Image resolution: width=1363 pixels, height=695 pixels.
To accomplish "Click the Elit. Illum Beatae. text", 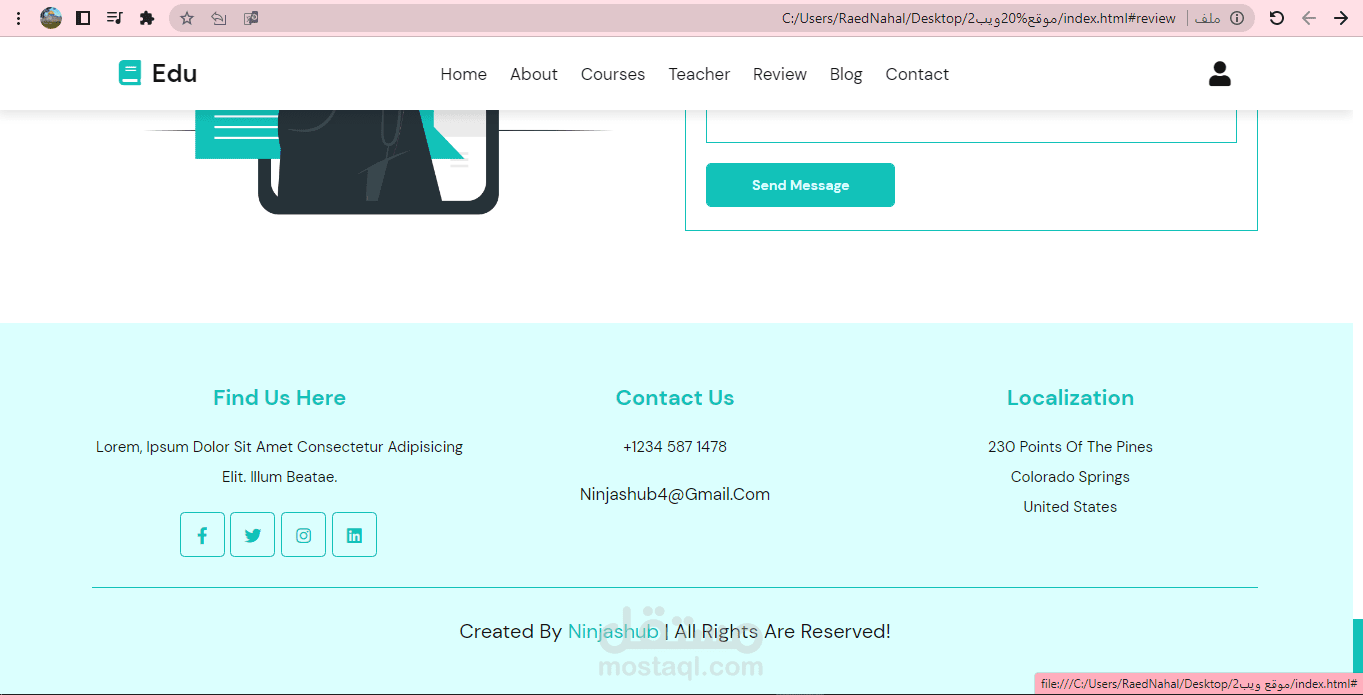I will [x=279, y=477].
